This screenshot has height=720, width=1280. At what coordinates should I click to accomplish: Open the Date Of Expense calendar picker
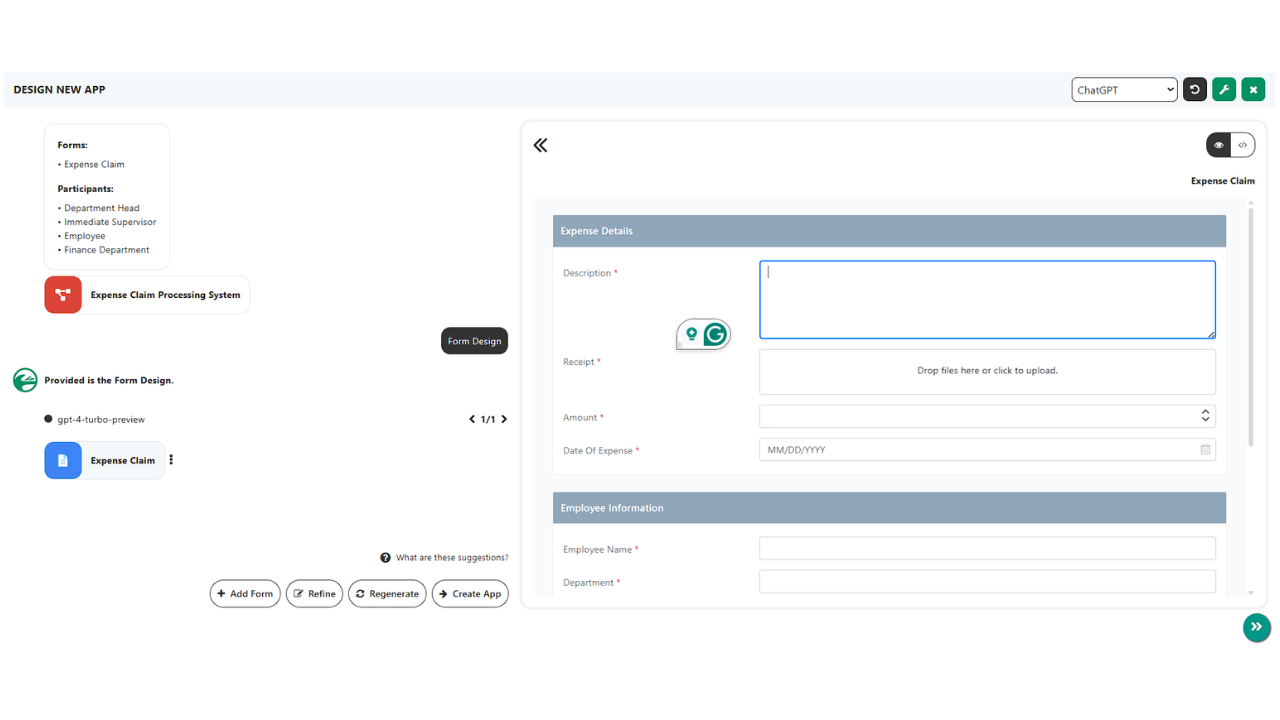pyautogui.click(x=1205, y=450)
